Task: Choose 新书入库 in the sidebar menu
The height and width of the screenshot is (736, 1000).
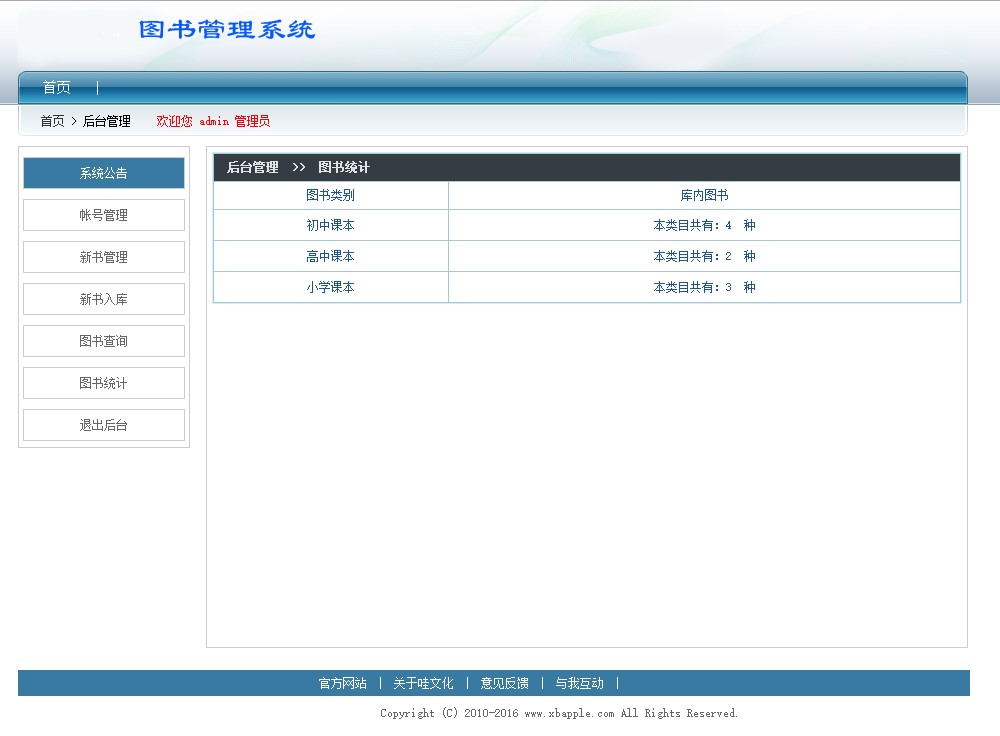Action: (x=104, y=299)
